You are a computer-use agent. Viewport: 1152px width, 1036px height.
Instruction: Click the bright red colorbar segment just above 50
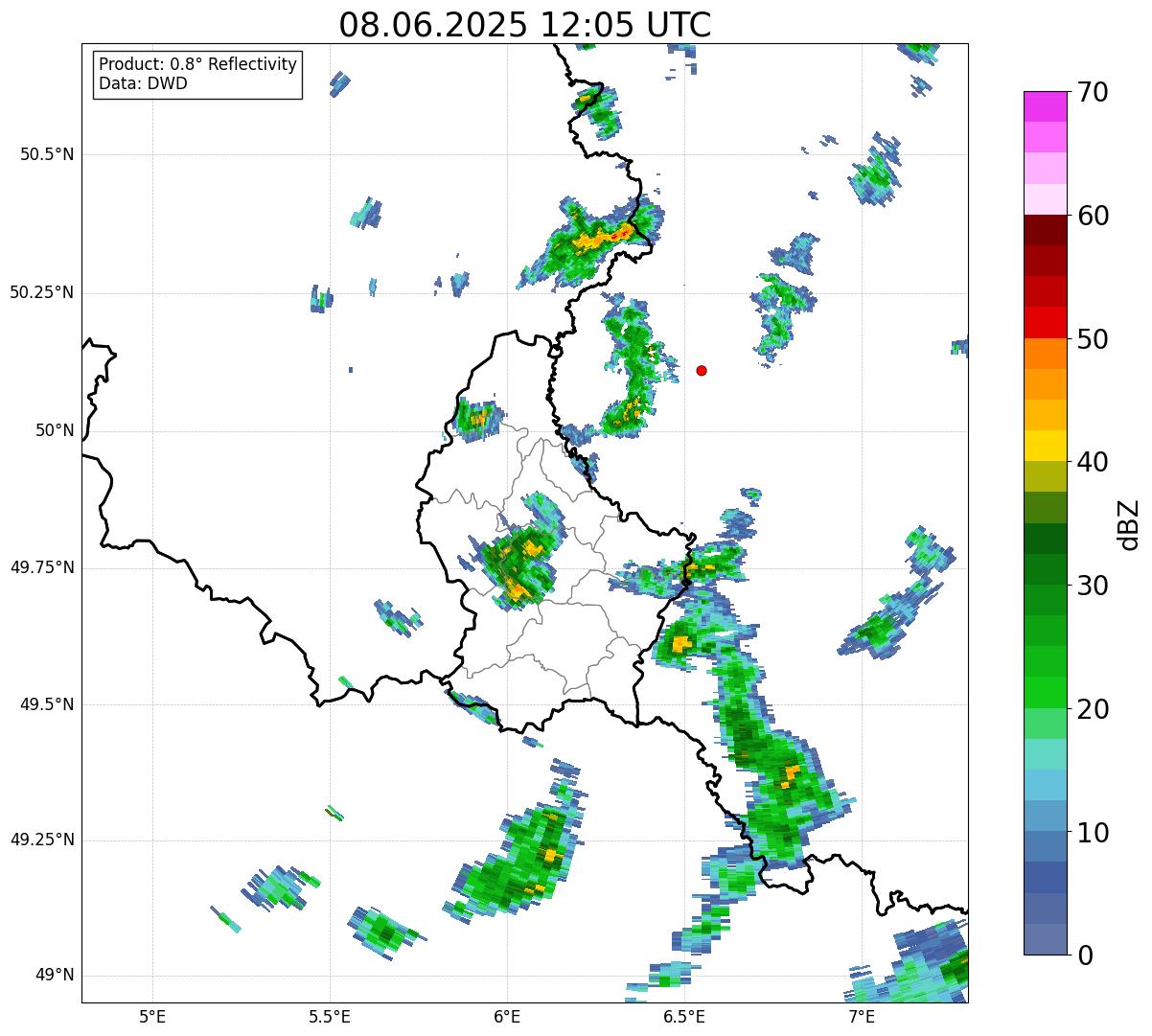coord(1045,323)
